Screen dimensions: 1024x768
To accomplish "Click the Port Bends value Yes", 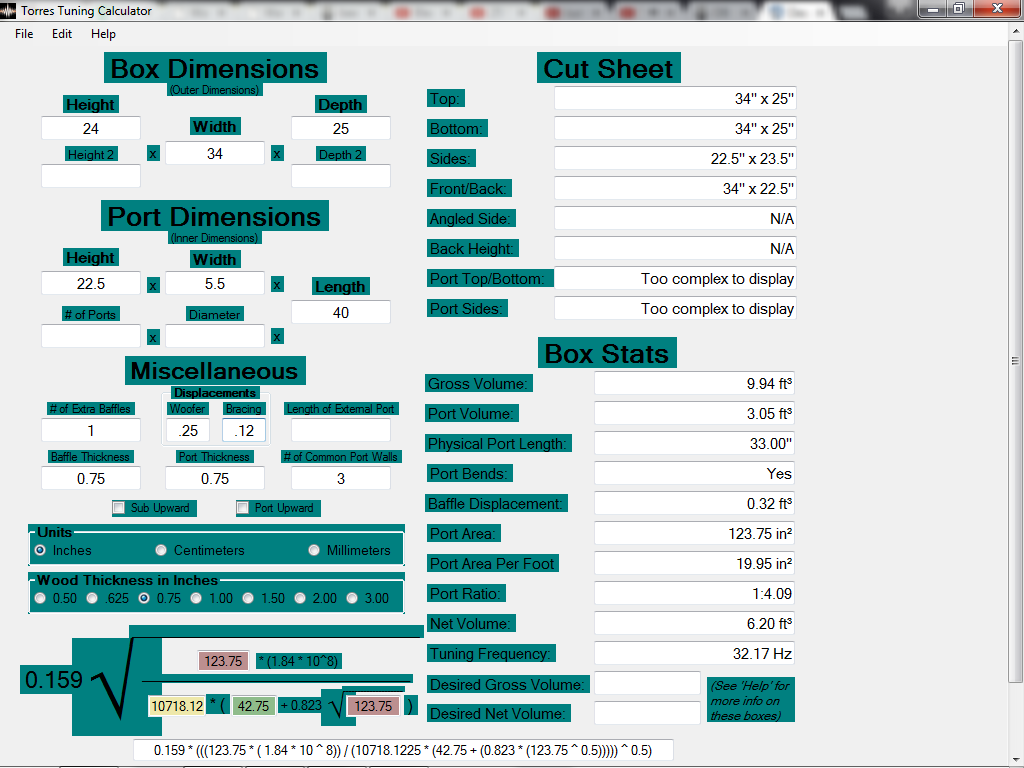I will [x=695, y=473].
